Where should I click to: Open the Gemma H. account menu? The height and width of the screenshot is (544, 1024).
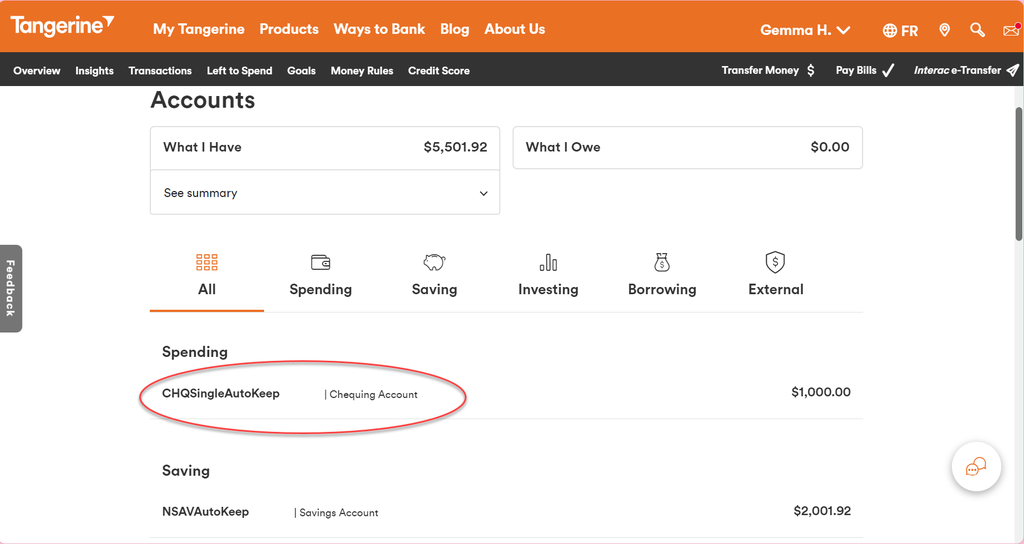click(805, 30)
